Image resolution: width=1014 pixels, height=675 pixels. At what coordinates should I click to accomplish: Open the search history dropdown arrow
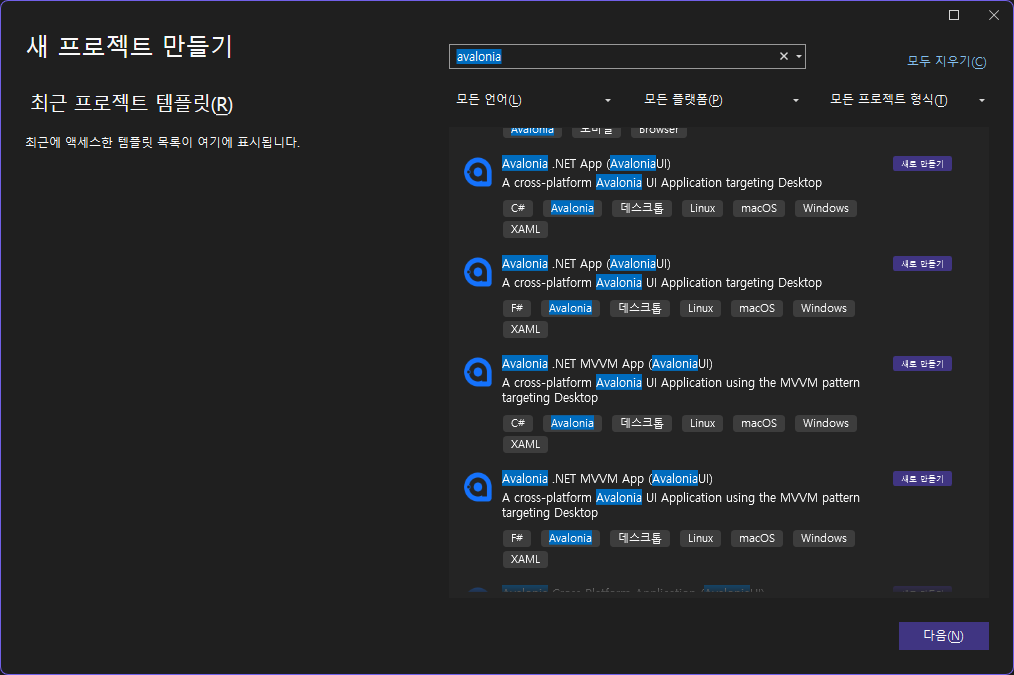(x=799, y=56)
